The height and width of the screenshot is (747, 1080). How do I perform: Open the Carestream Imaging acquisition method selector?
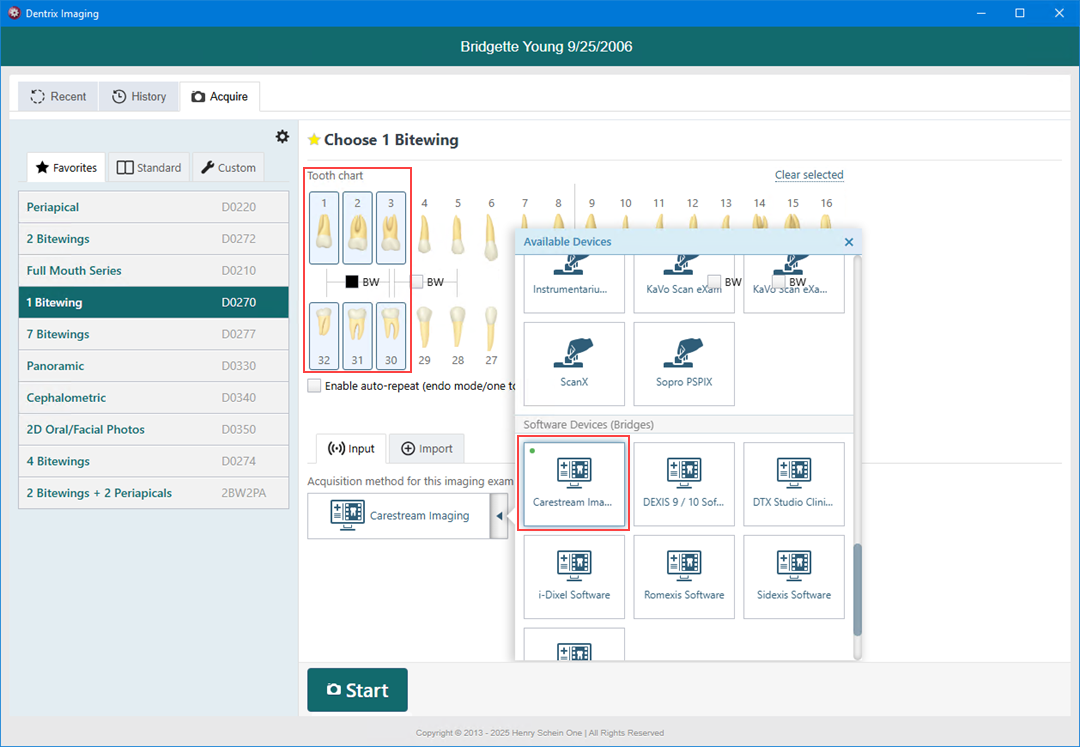tap(398, 516)
